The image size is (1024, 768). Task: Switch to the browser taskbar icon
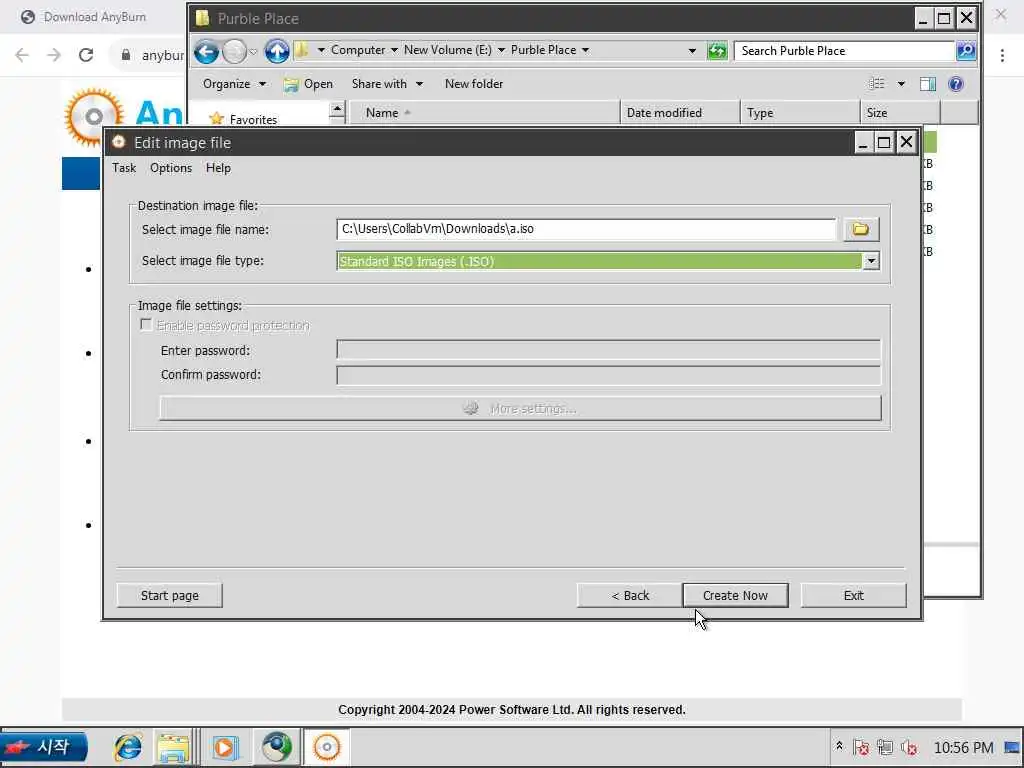(277, 747)
